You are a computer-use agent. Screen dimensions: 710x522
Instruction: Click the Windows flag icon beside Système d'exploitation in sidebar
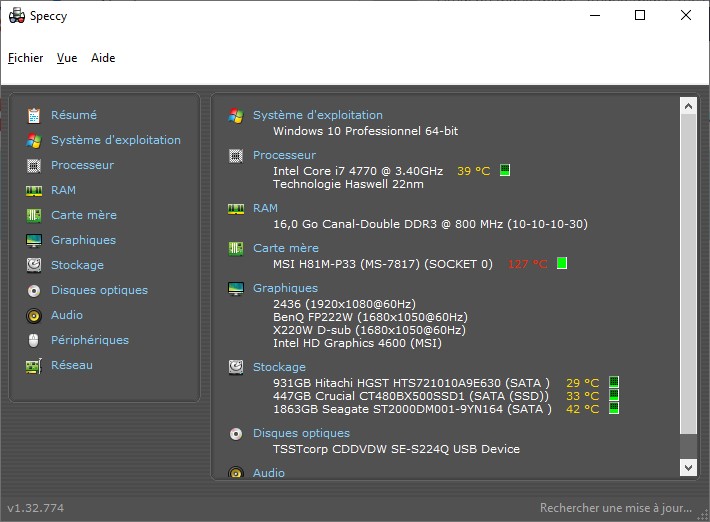click(34, 140)
